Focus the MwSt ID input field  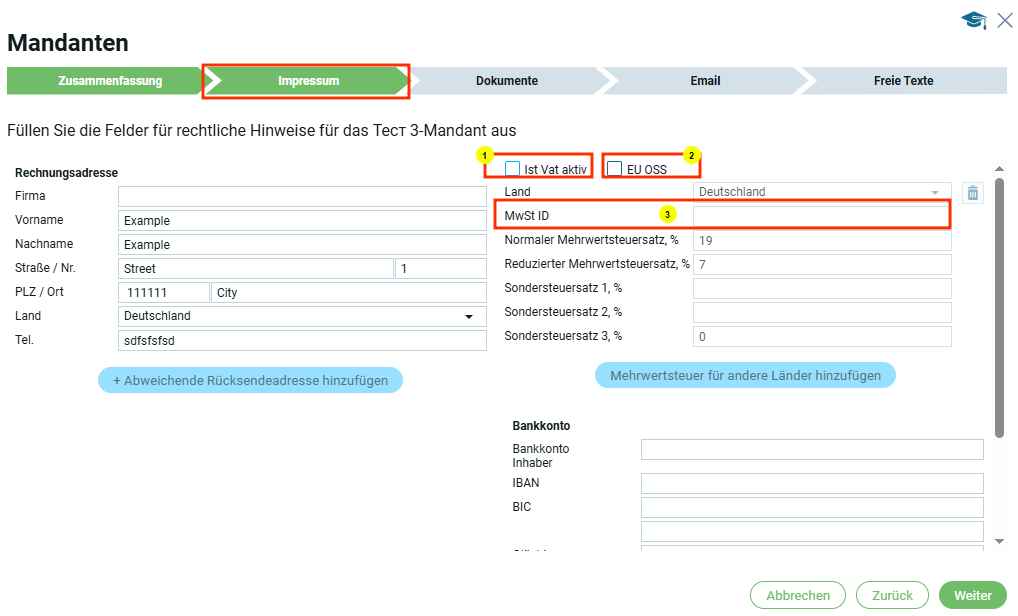820,216
